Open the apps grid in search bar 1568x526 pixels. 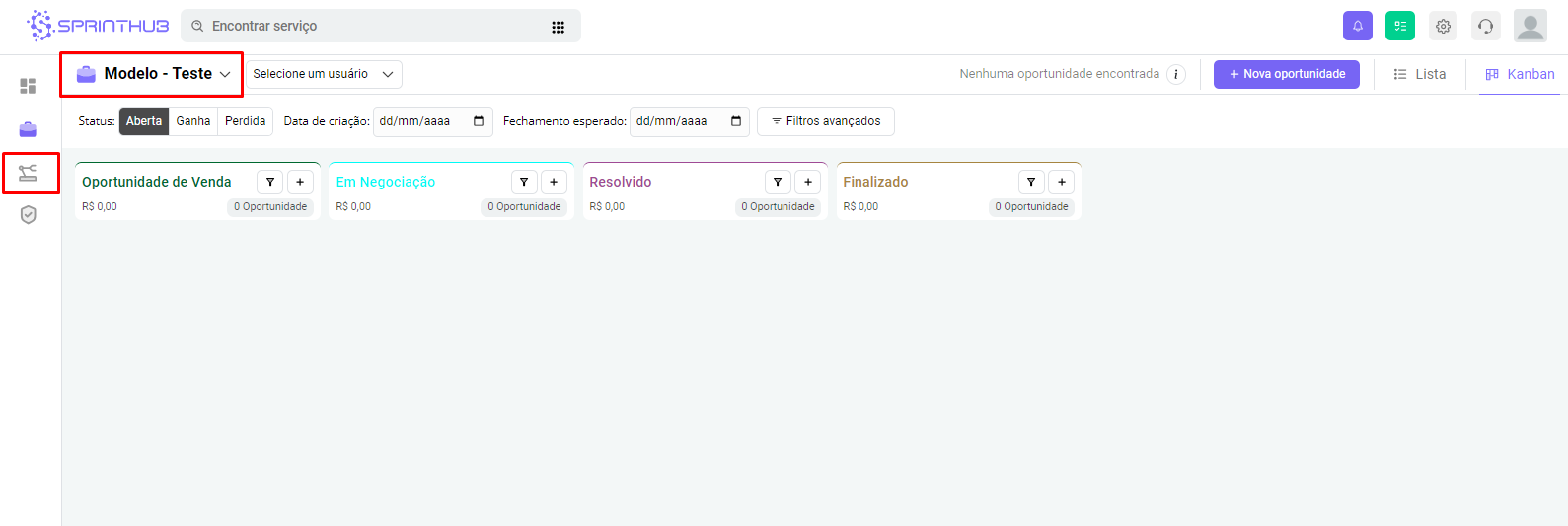[558, 27]
